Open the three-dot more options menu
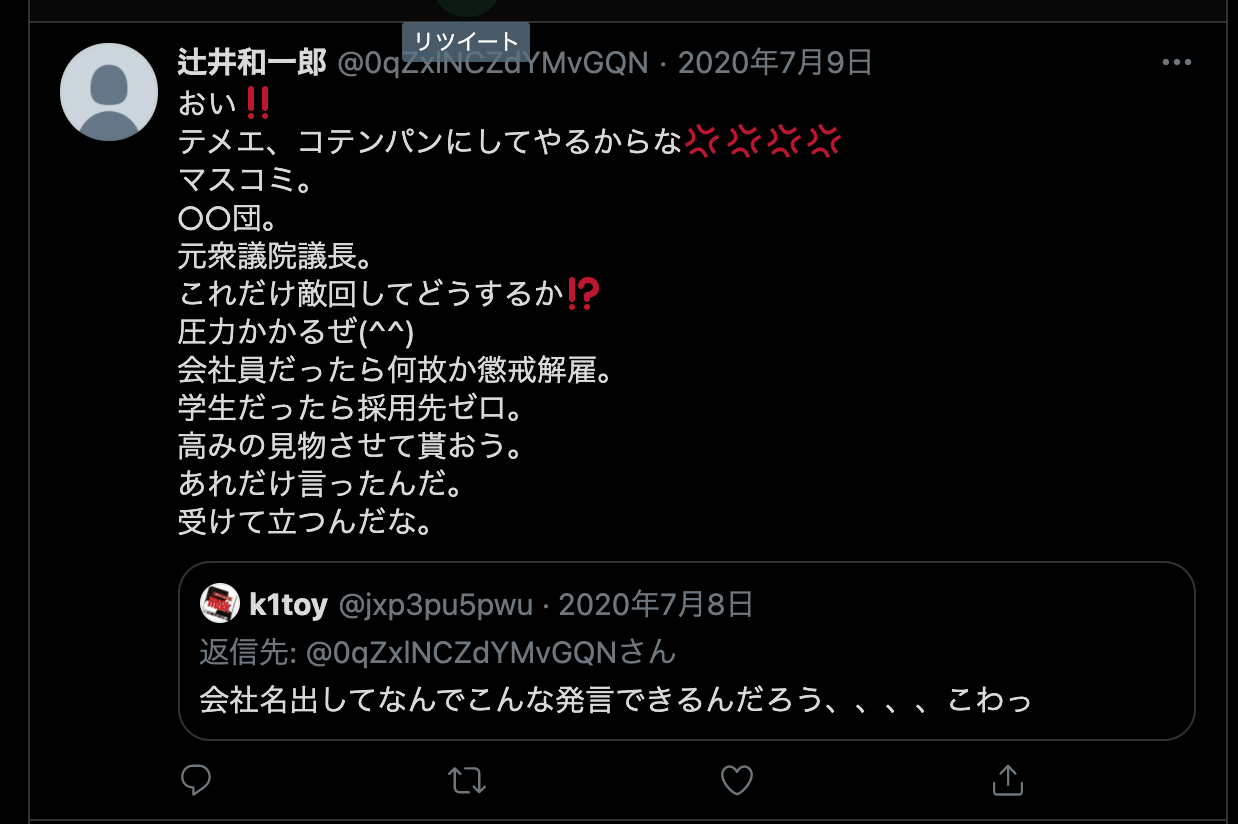 tap(1177, 62)
